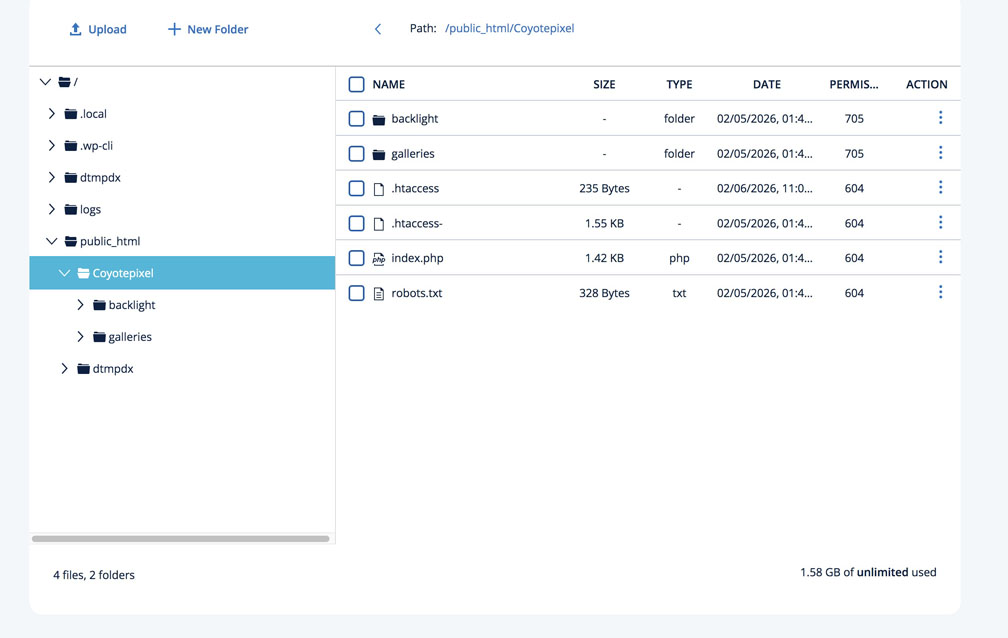Click the sidebar horizontal scrollbar
This screenshot has width=1008, height=638.
[180, 539]
